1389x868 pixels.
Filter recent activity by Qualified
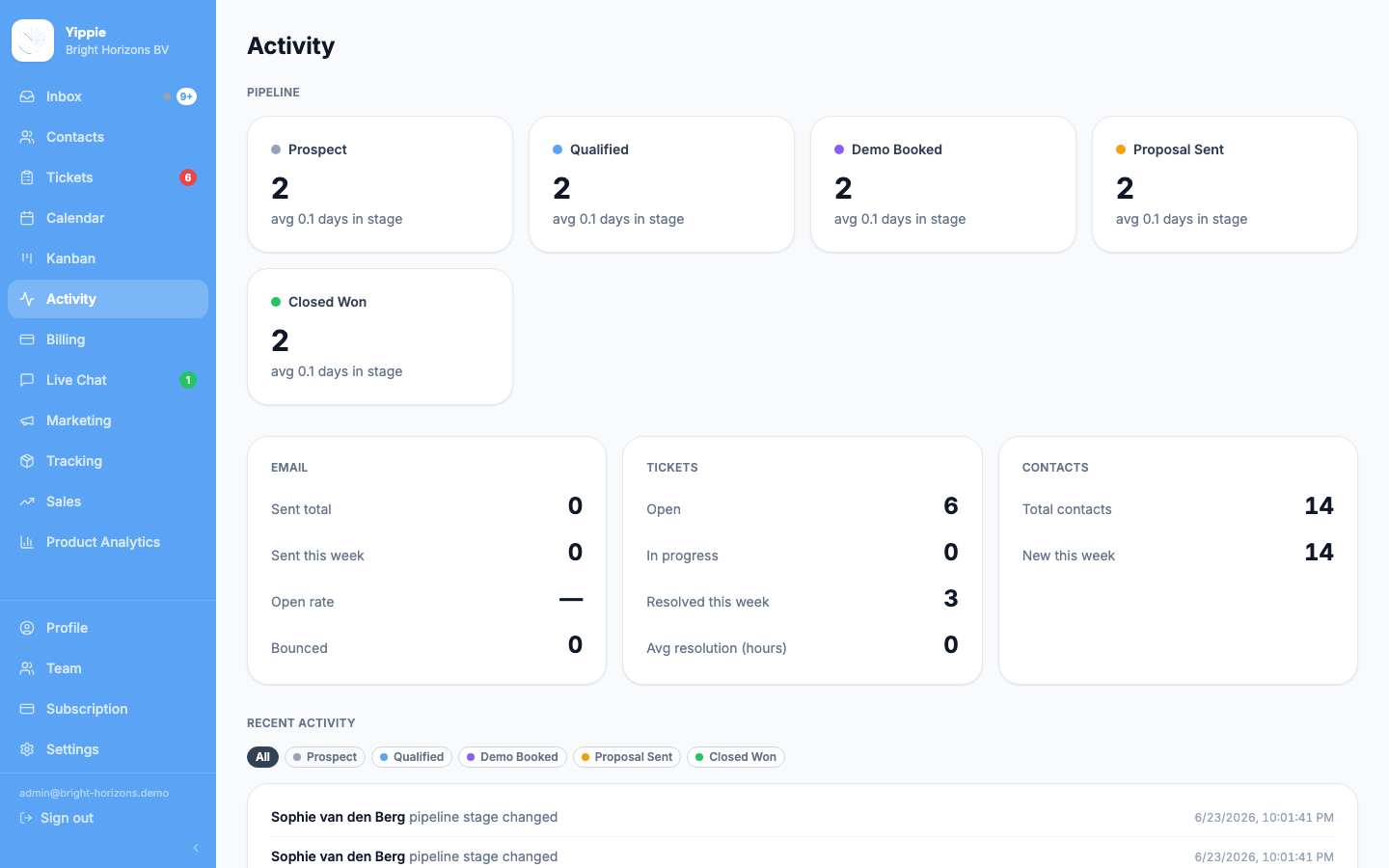point(412,757)
